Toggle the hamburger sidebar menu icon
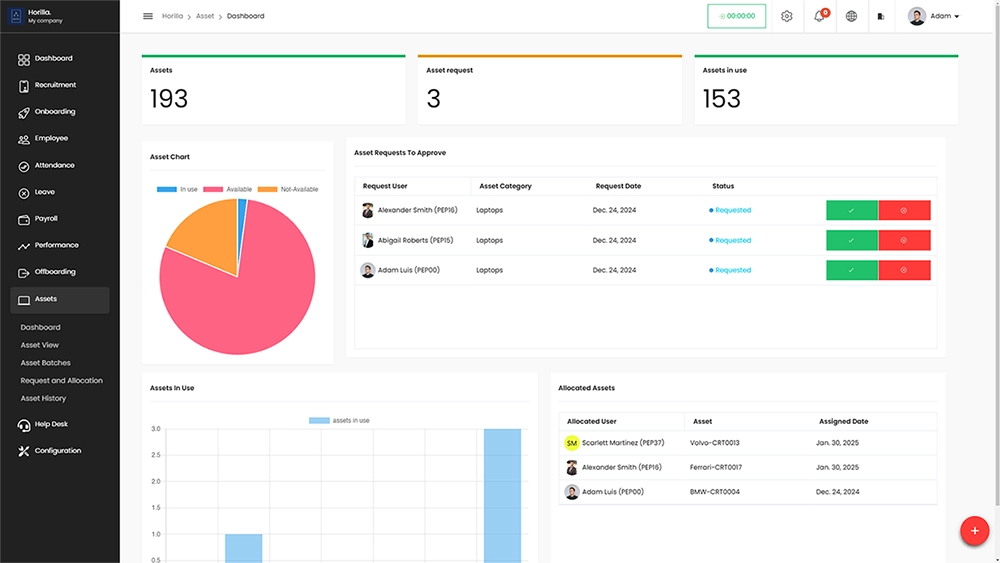Image resolution: width=1000 pixels, height=563 pixels. 148,16
